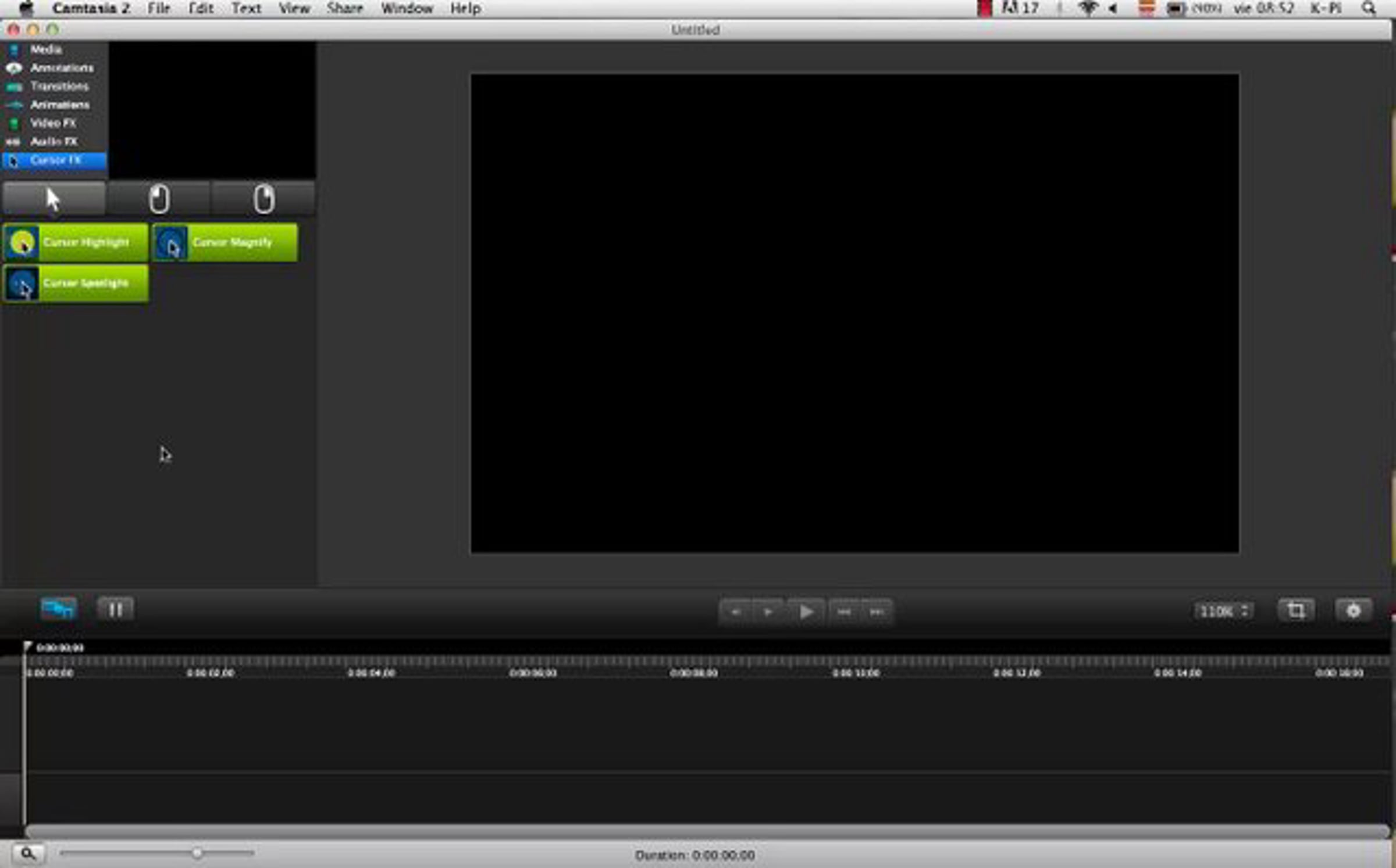Open the Annotations panel
Screen dimensions: 1396x868
click(x=61, y=68)
